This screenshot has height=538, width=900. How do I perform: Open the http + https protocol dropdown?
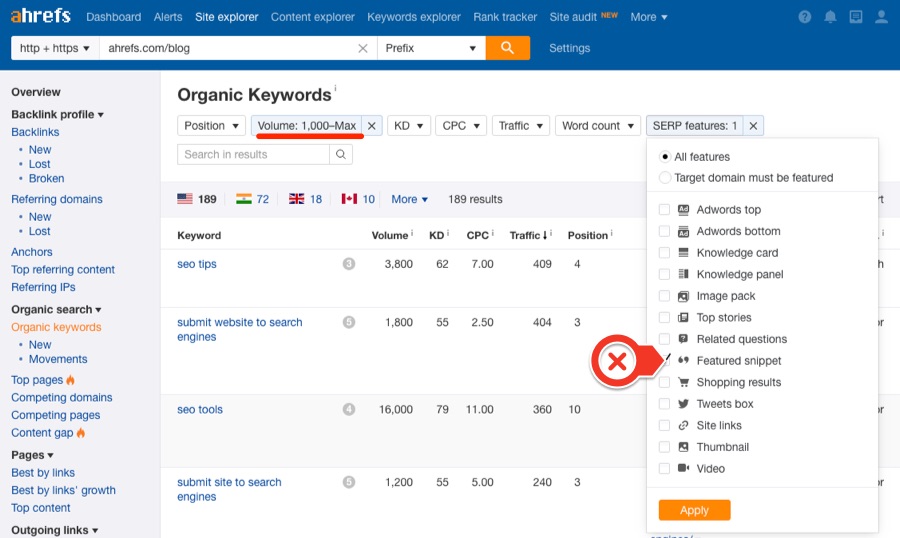tap(55, 48)
